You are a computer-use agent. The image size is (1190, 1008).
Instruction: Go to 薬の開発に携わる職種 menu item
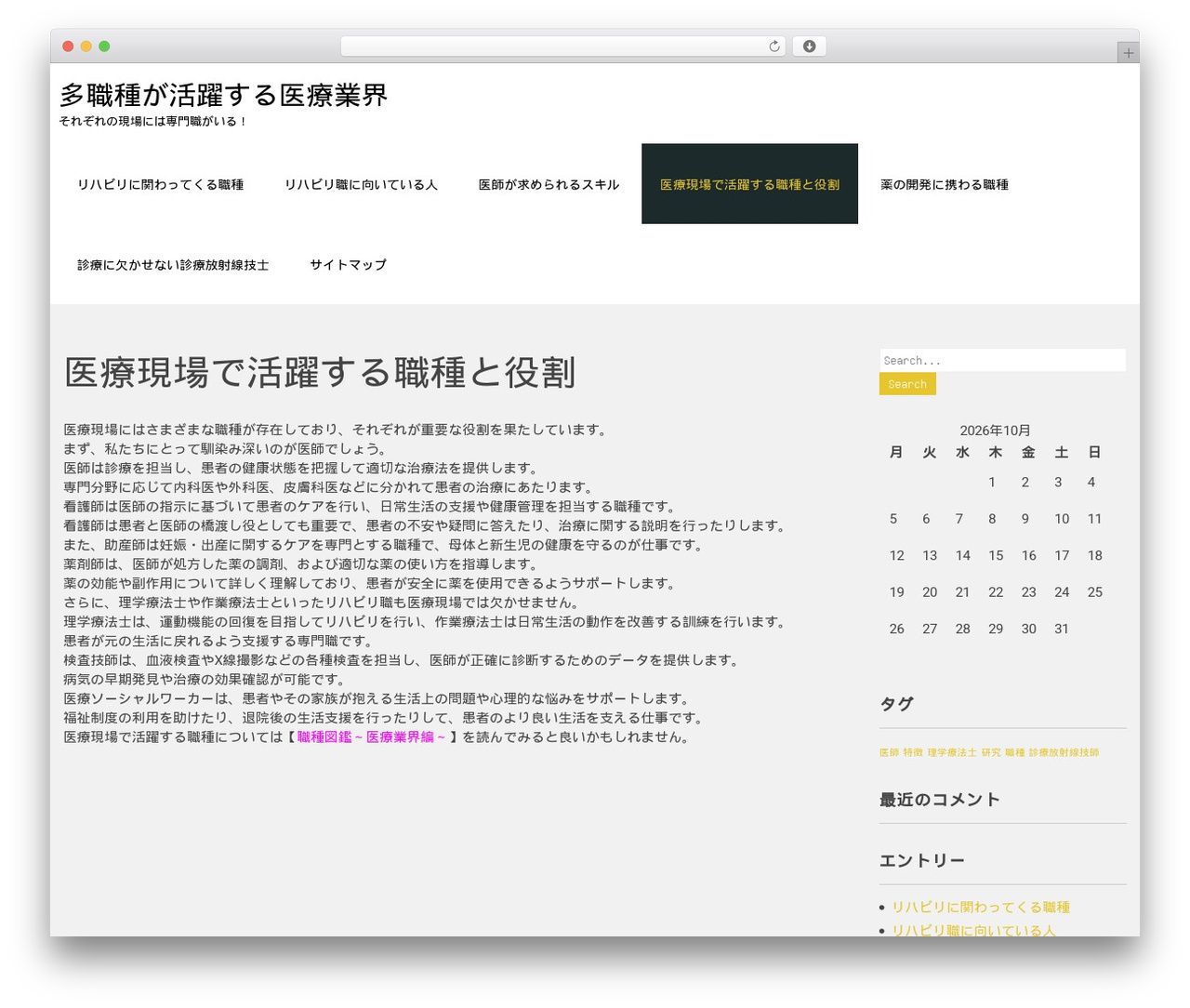945,184
